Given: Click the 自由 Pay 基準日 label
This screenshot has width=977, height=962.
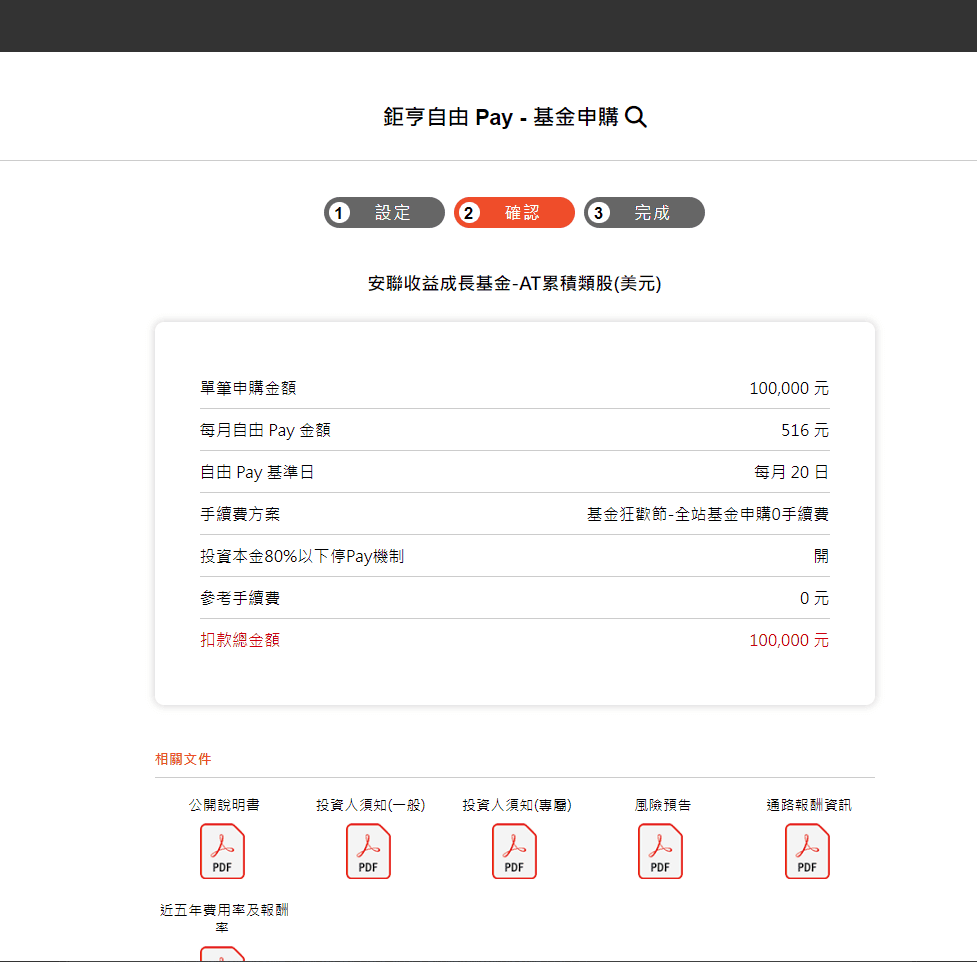Looking at the screenshot, I should pyautogui.click(x=256, y=472).
